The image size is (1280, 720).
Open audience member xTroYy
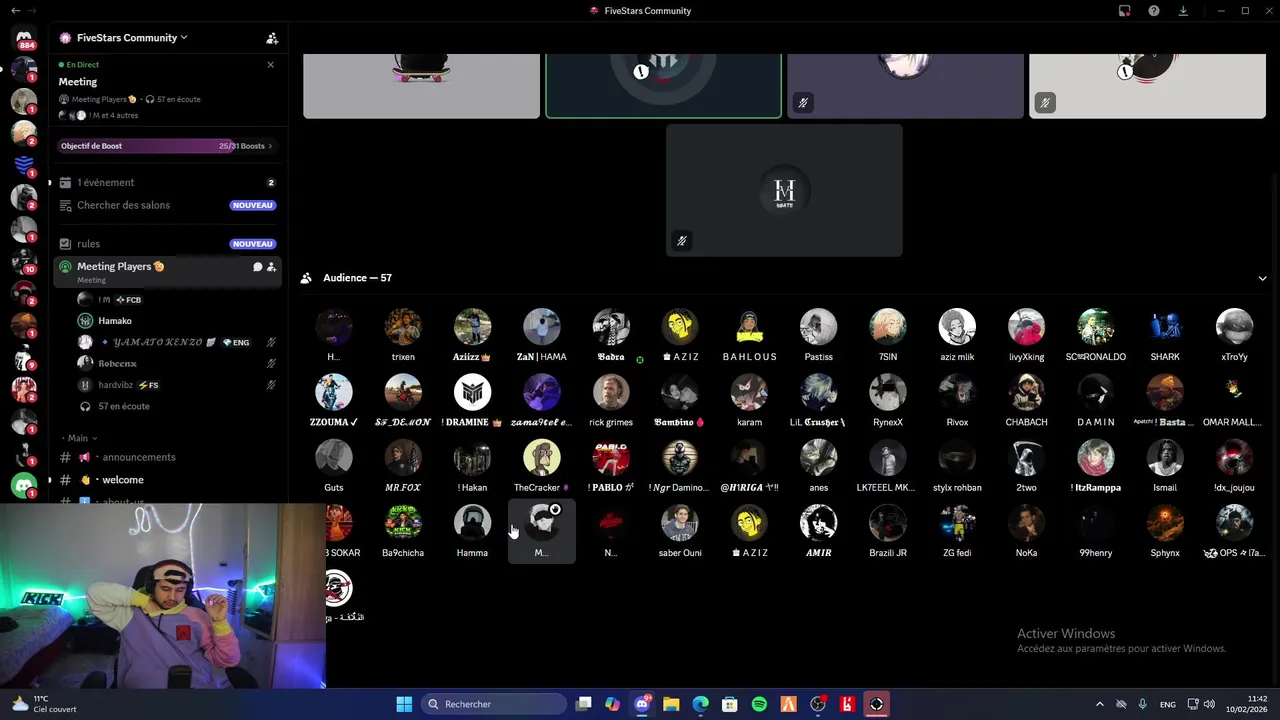(1234, 335)
